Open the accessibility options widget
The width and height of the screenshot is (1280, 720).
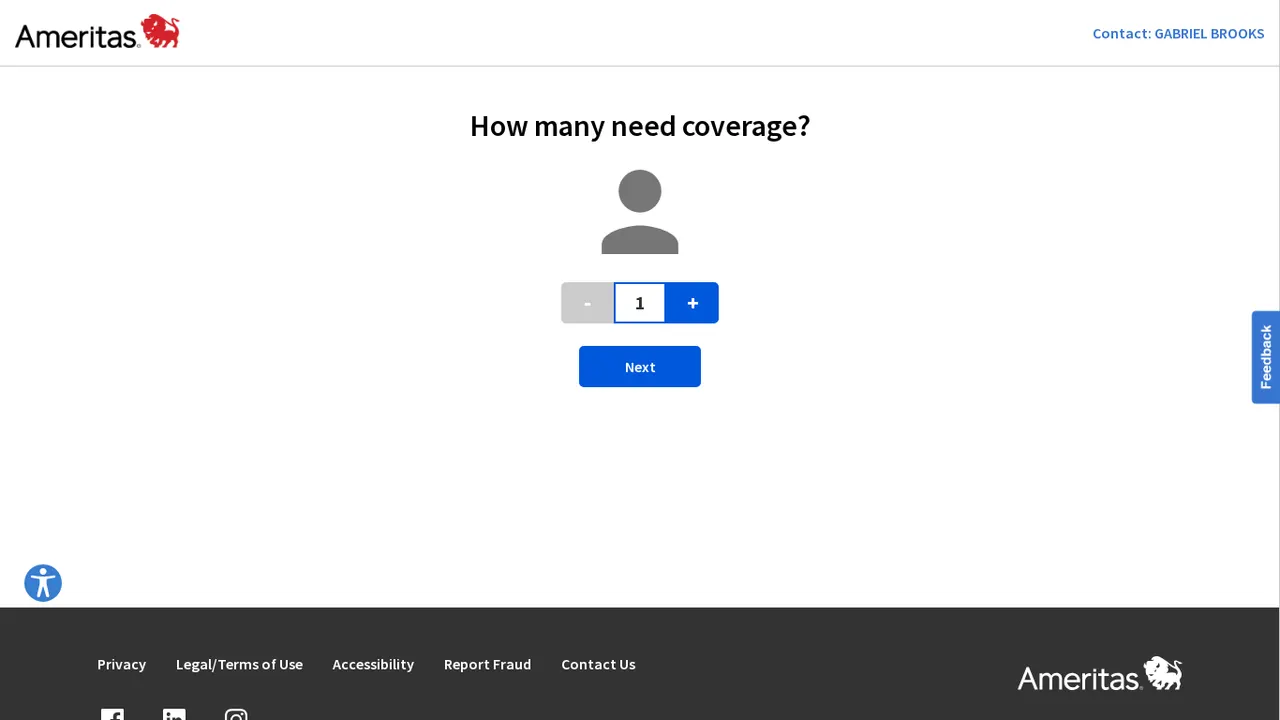tap(43, 583)
